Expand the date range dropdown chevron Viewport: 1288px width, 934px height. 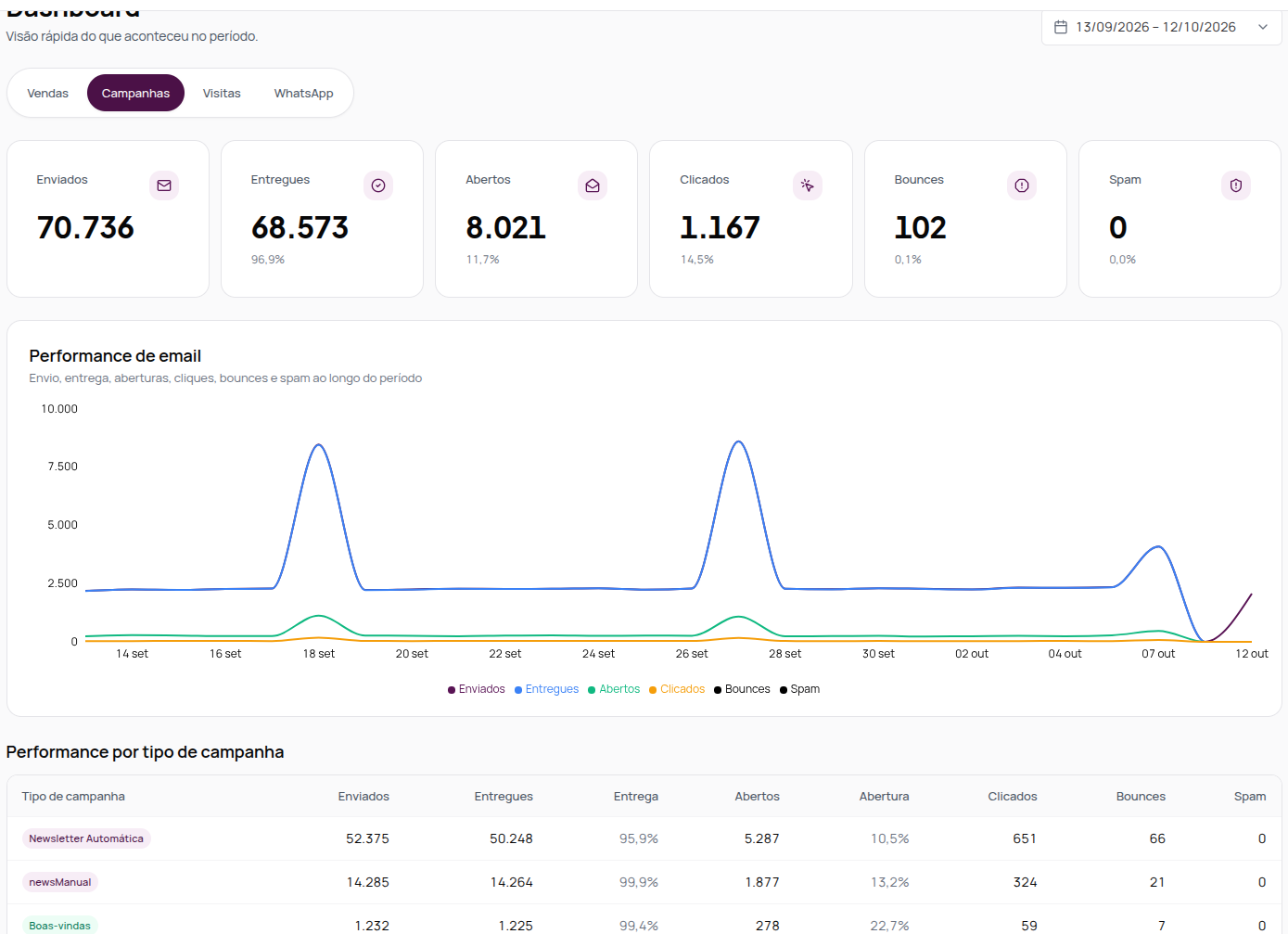(x=1262, y=27)
